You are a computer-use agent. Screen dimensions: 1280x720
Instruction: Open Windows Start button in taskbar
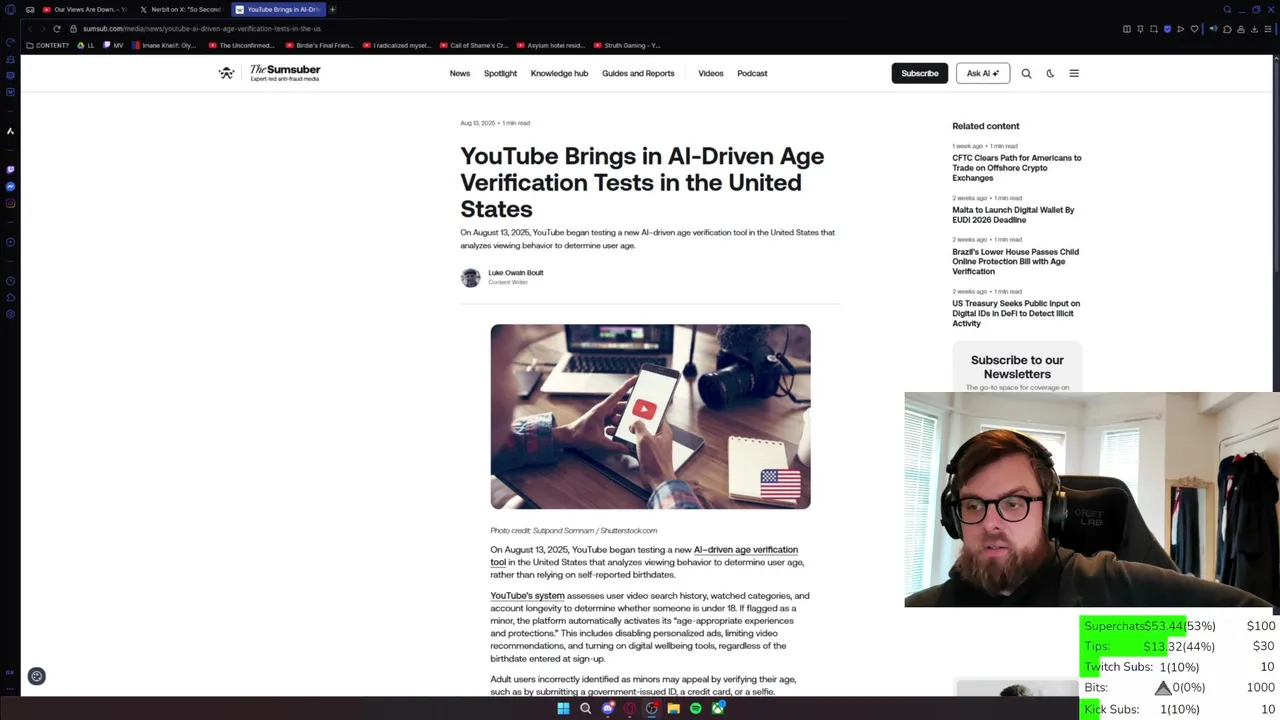pyautogui.click(x=563, y=709)
